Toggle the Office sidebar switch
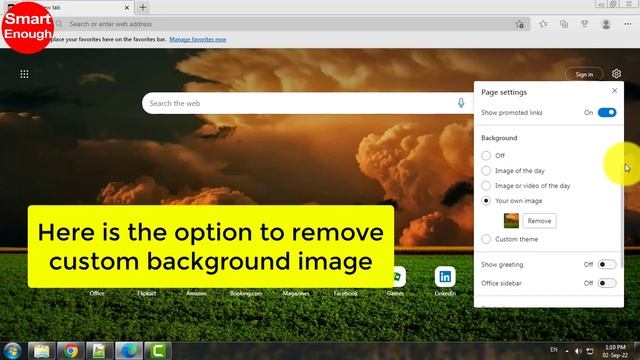 [607, 283]
